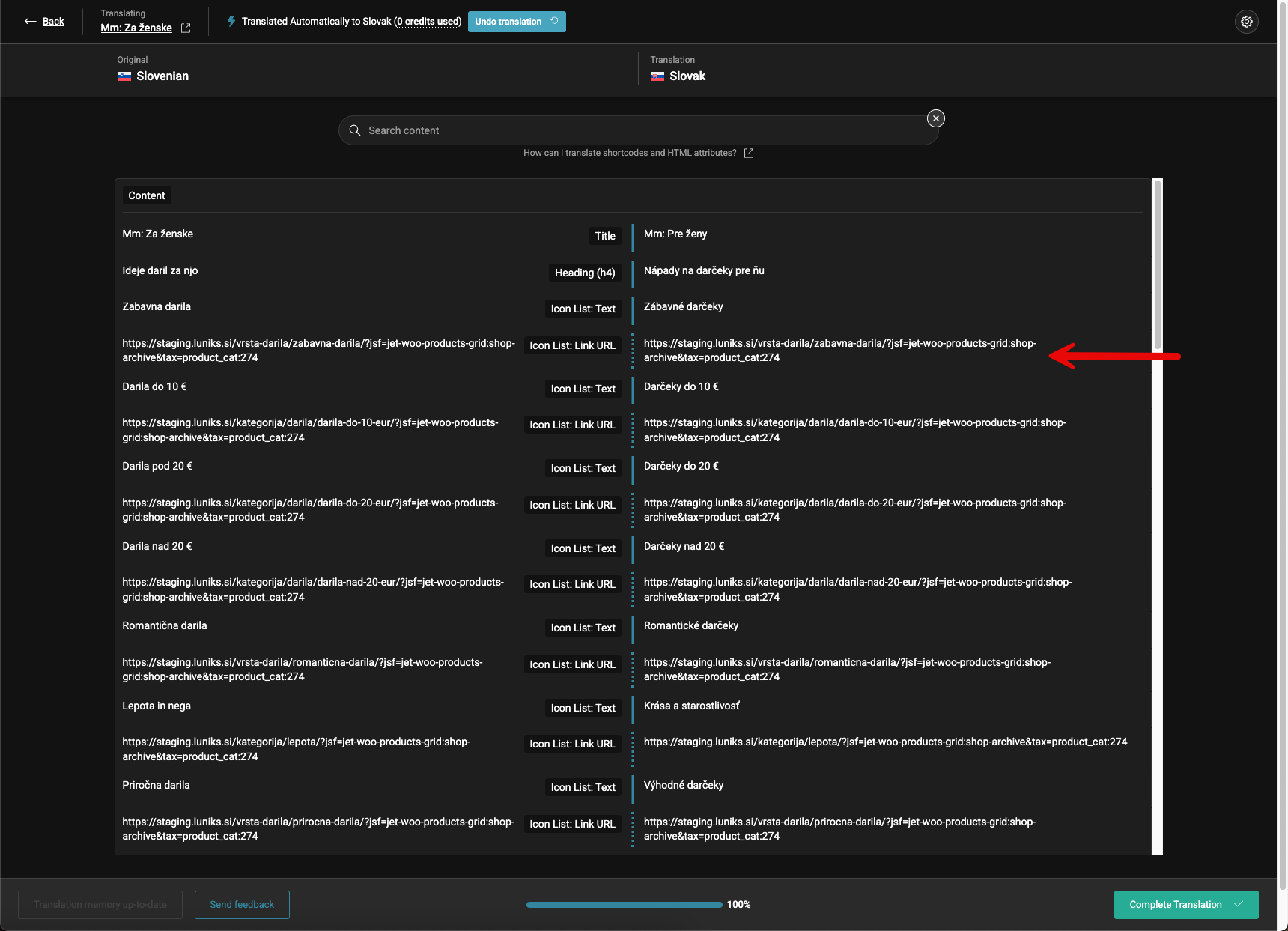Click Complete Translation button
The image size is (1288, 931).
(x=1186, y=905)
